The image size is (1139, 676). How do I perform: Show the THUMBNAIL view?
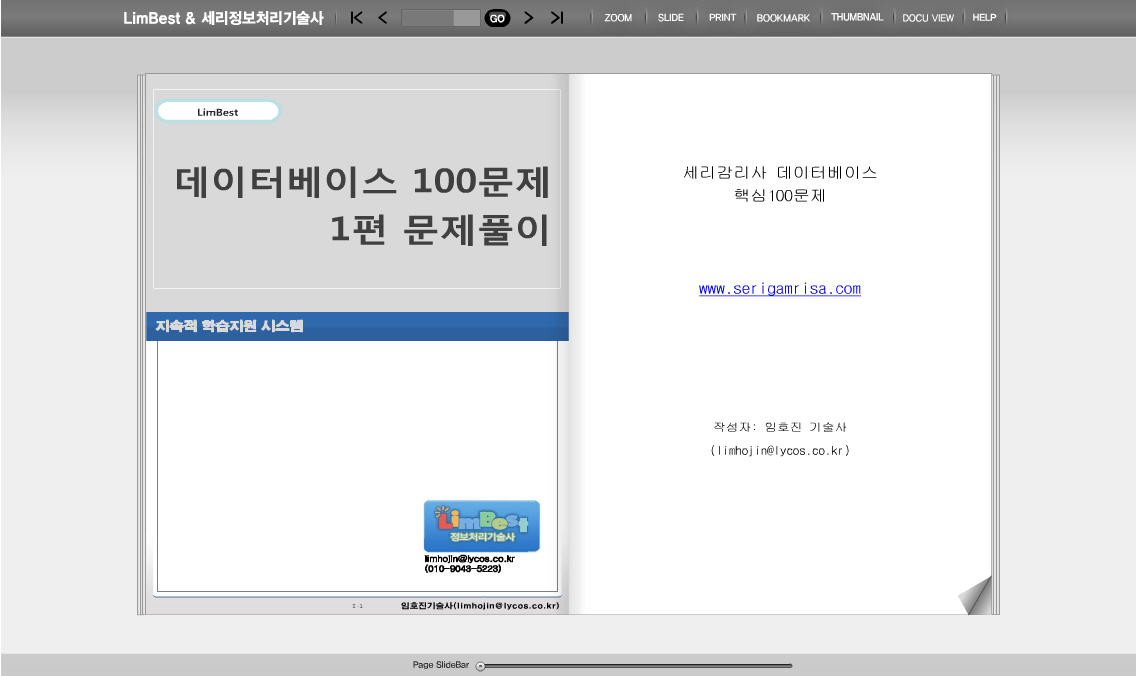pos(857,17)
